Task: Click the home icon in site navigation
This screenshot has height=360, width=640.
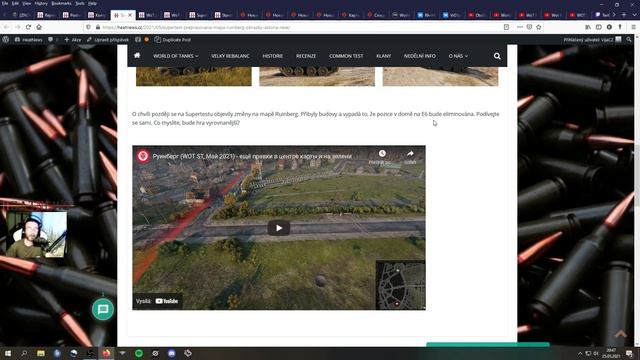Action: pyautogui.click(x=137, y=56)
